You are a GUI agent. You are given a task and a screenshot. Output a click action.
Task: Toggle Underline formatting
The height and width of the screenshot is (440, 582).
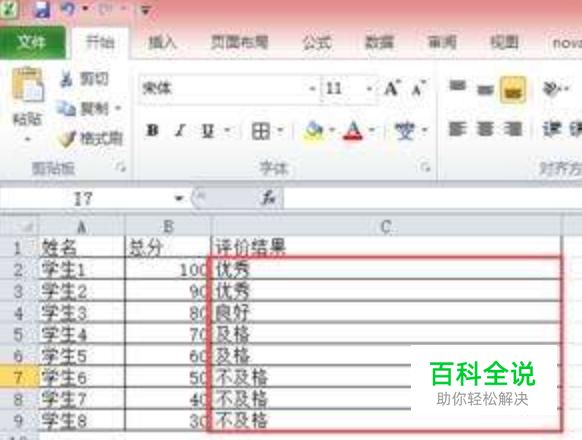point(208,131)
